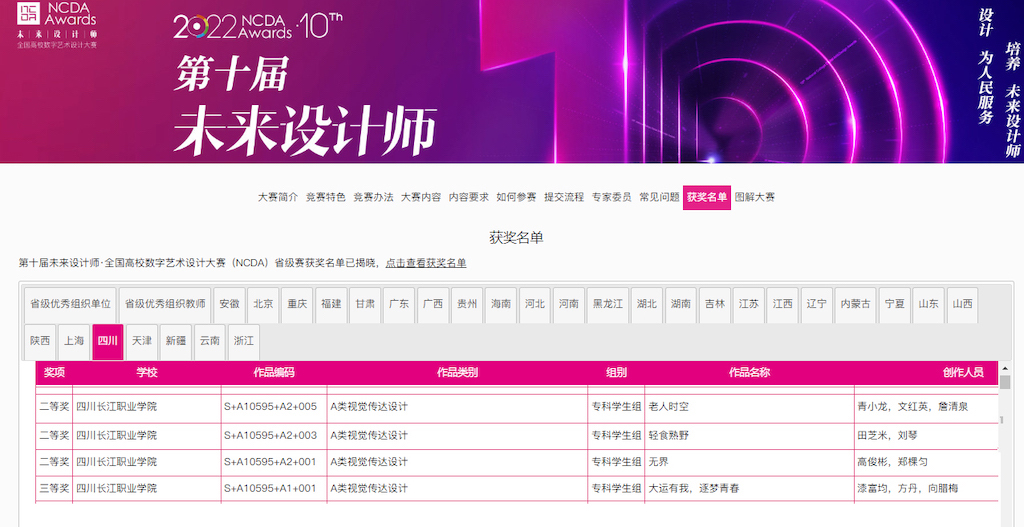1024x527 pixels.
Task: Click the 作品名称 column header
Action: pyautogui.click(x=749, y=373)
